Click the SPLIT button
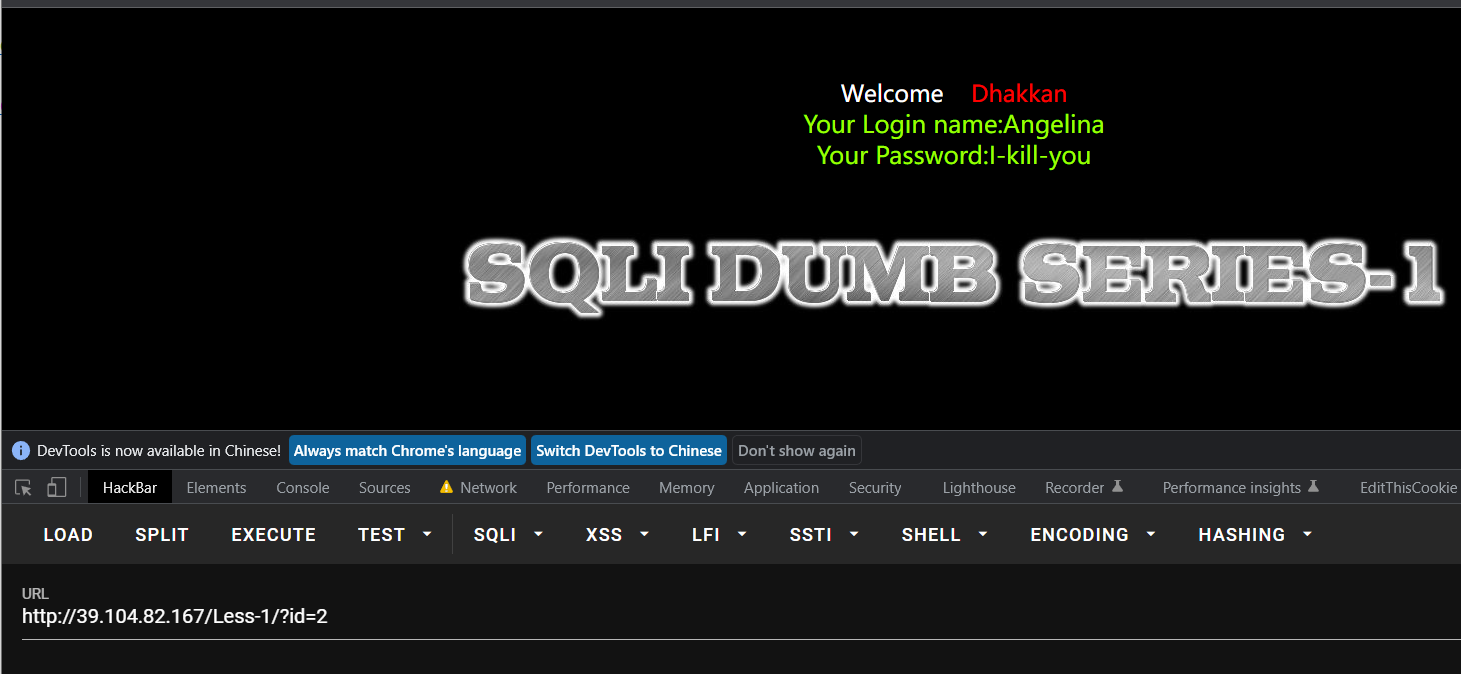The width and height of the screenshot is (1461, 674). pos(162,535)
